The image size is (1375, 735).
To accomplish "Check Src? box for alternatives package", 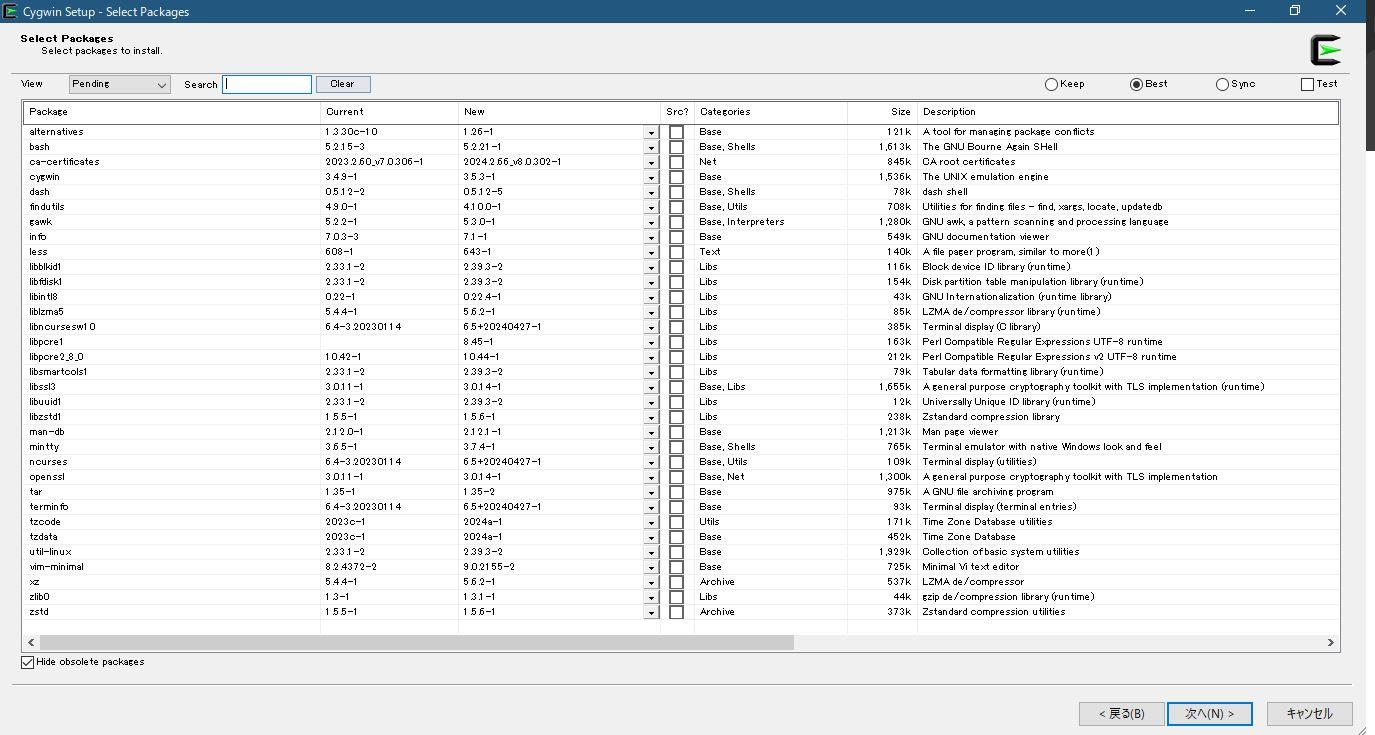I will tap(677, 132).
